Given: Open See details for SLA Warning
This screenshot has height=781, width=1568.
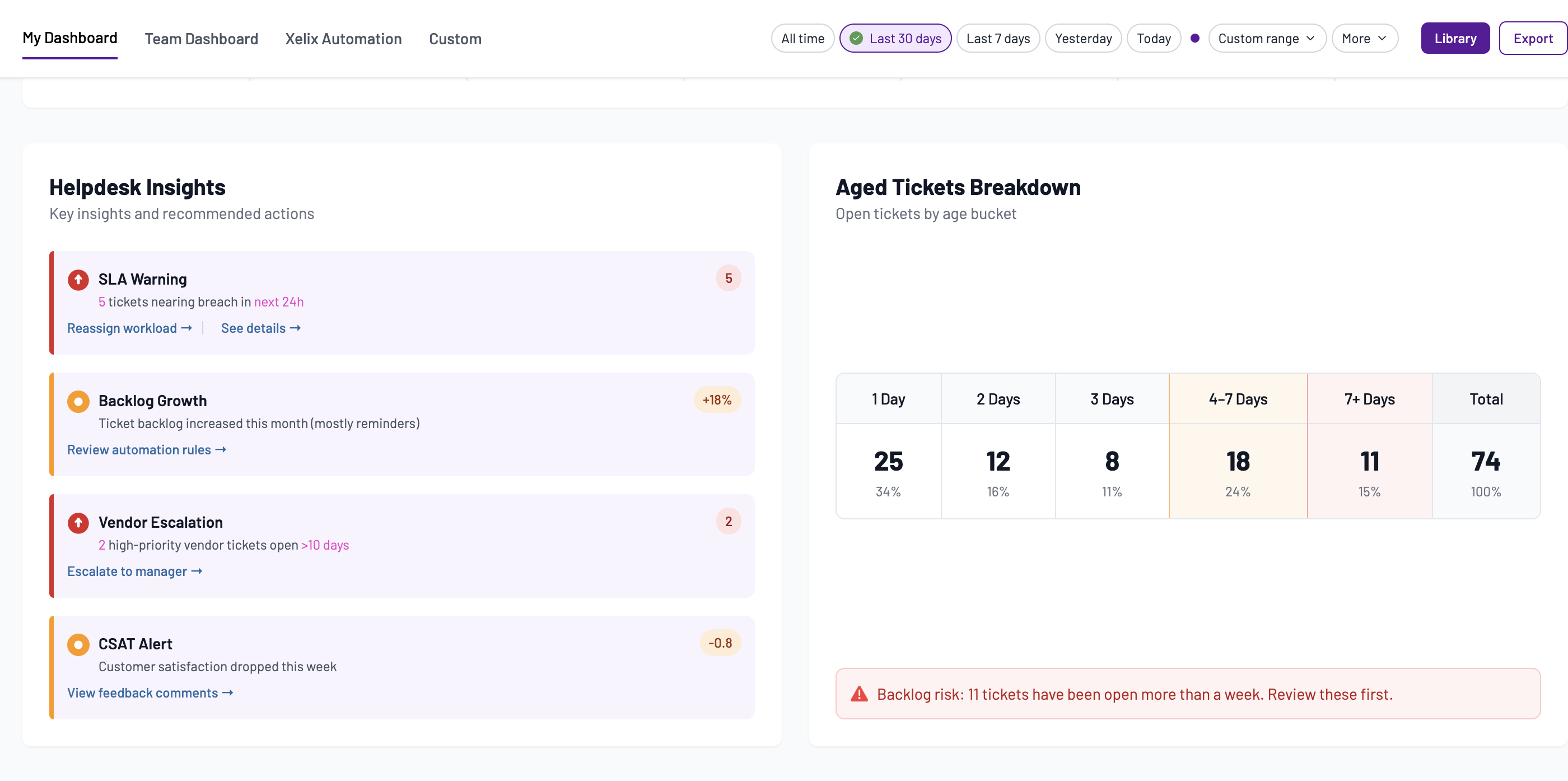Looking at the screenshot, I should (260, 328).
